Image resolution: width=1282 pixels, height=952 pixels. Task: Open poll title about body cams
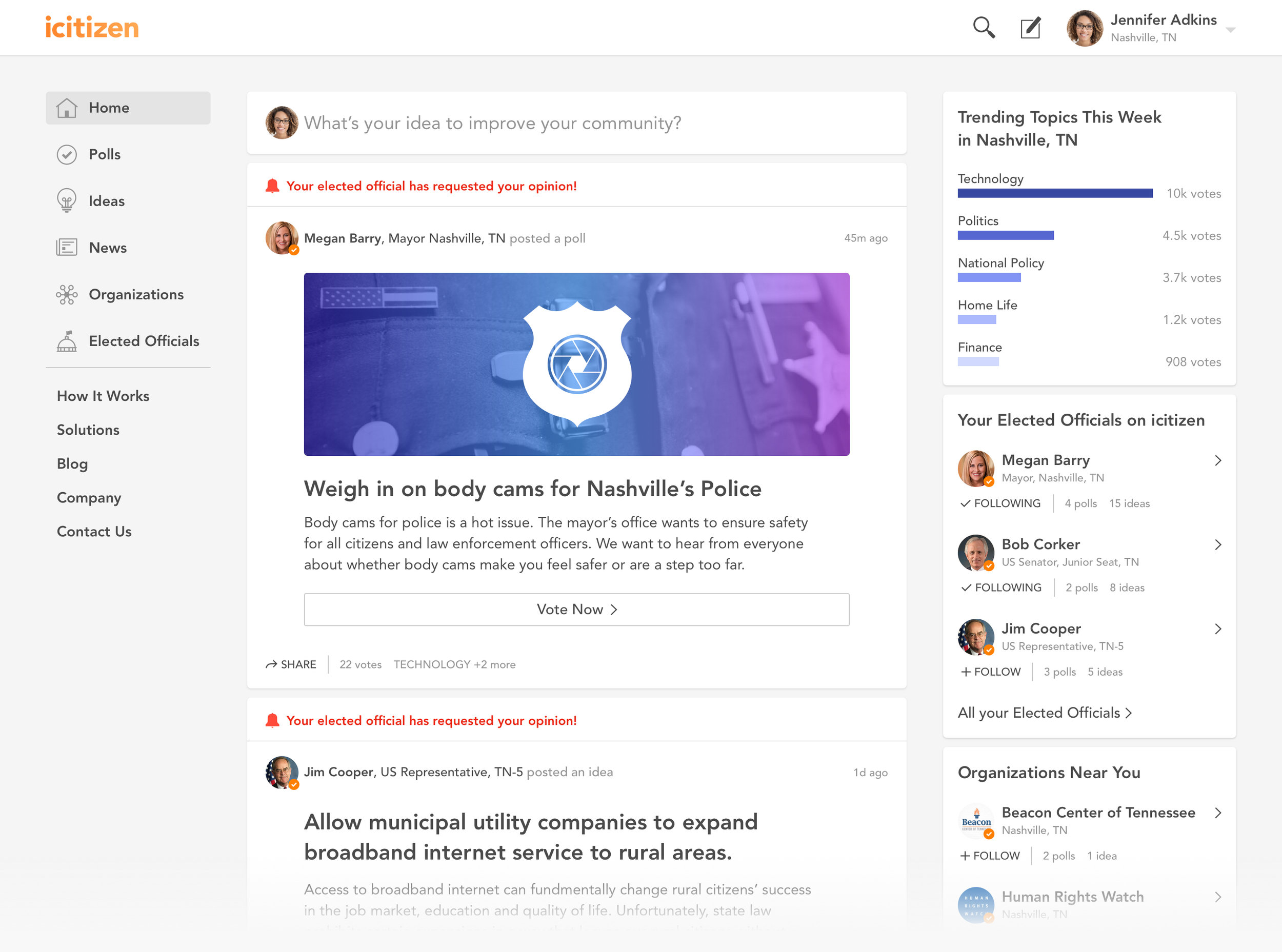533,489
